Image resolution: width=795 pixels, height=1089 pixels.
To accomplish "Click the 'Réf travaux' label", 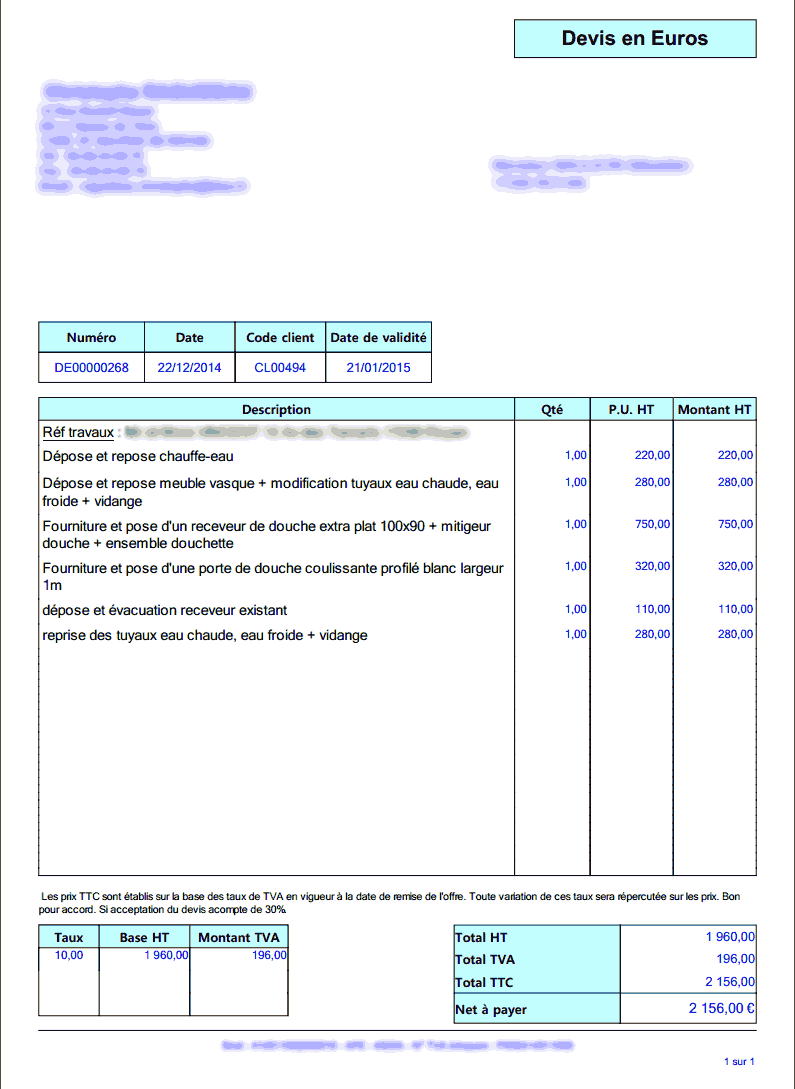I will click(x=78, y=433).
